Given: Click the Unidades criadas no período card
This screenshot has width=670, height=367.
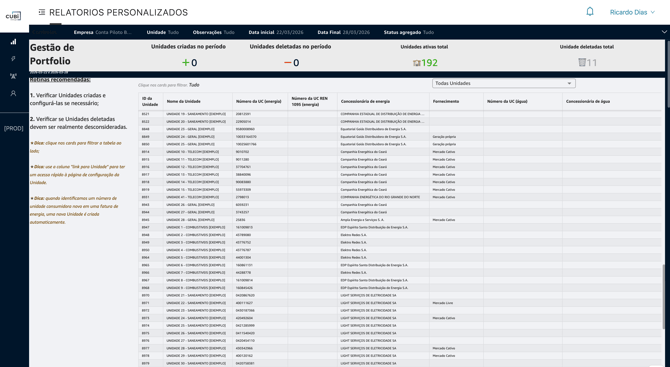Looking at the screenshot, I should (x=188, y=56).
